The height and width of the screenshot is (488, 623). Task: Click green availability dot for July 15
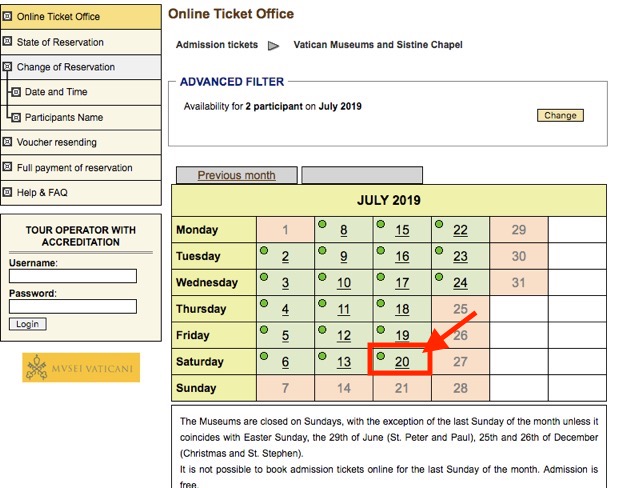tap(381, 224)
